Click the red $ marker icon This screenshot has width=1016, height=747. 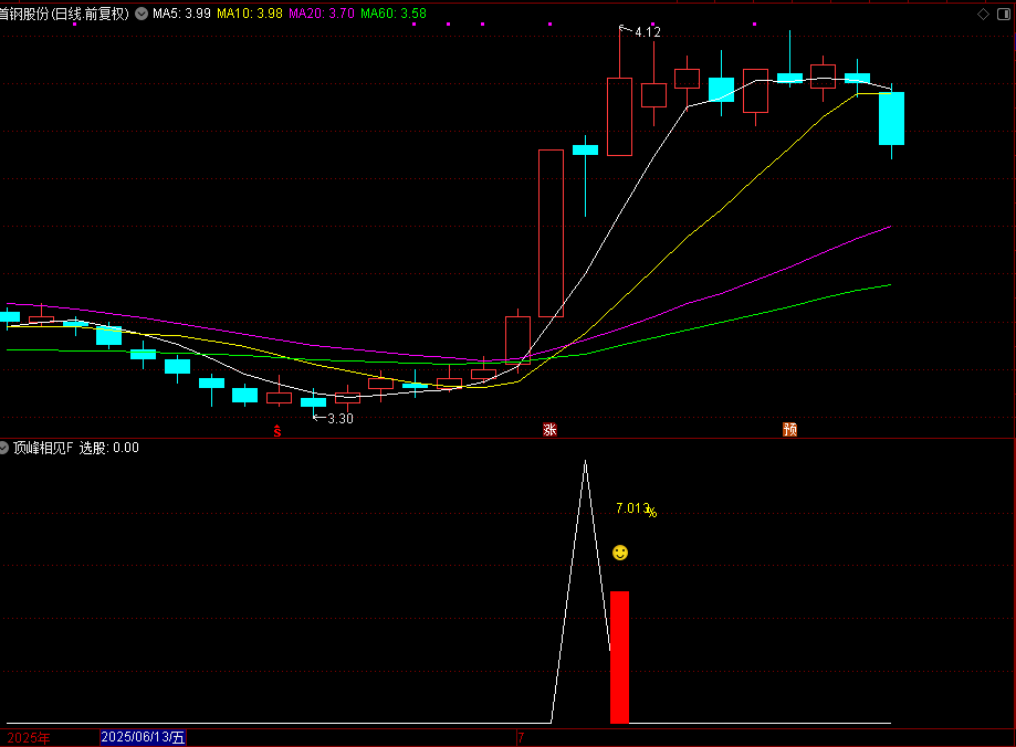[278, 432]
